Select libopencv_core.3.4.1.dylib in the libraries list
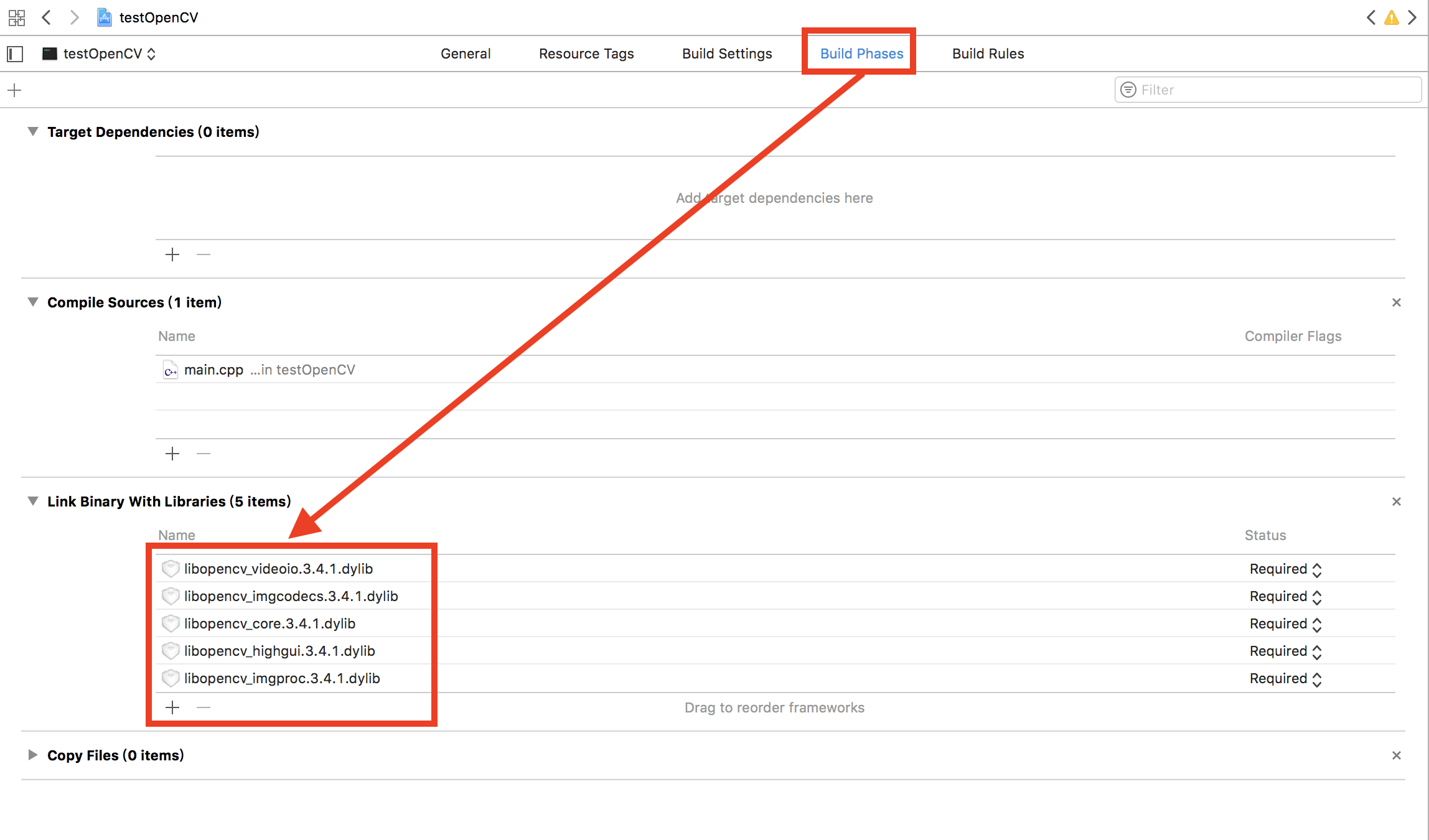This screenshot has height=840, width=1429. 270,623
